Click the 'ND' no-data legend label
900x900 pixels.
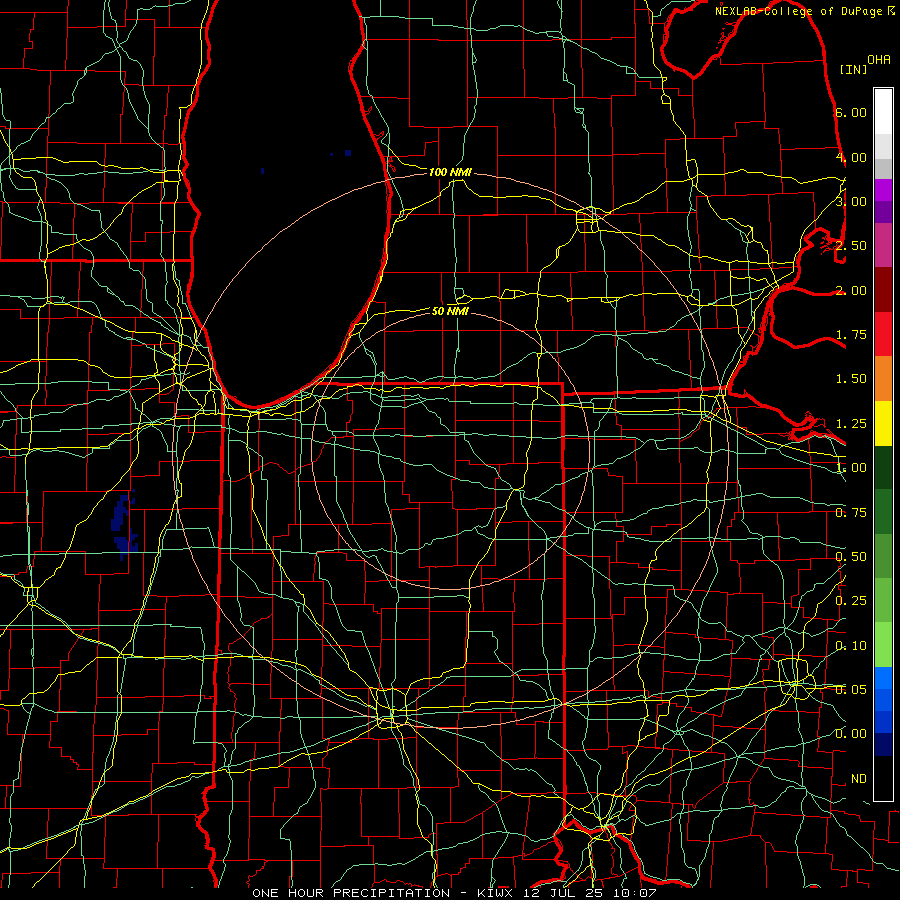[859, 779]
